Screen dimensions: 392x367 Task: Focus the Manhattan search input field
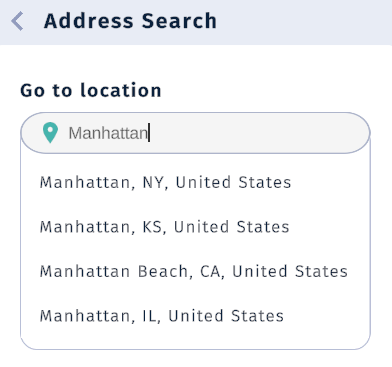point(195,133)
